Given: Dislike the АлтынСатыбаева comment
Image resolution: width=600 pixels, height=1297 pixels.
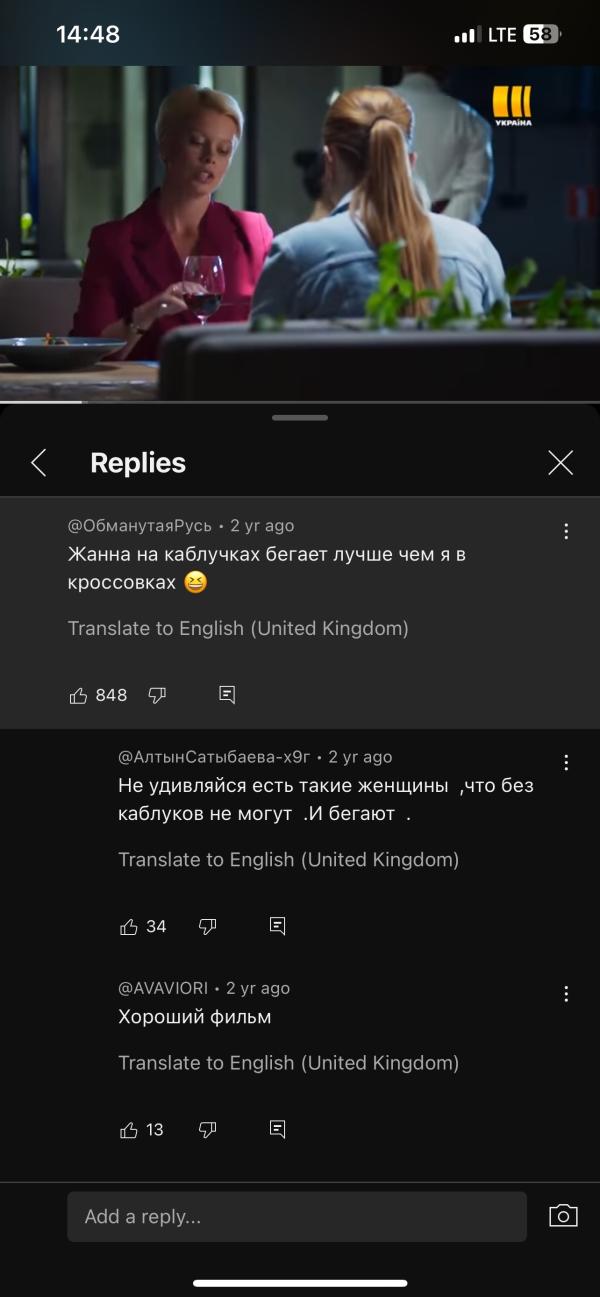Looking at the screenshot, I should point(207,927).
